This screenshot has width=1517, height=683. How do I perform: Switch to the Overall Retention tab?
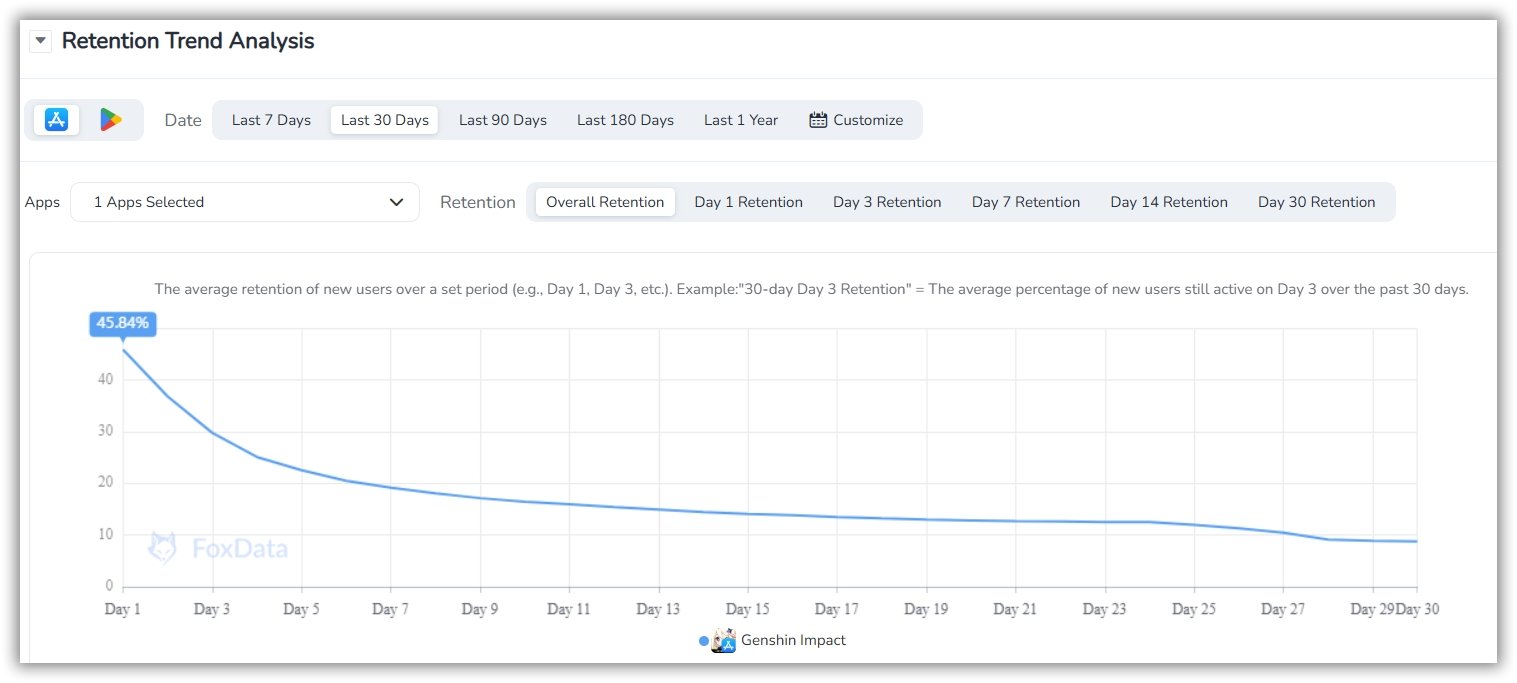(x=605, y=202)
